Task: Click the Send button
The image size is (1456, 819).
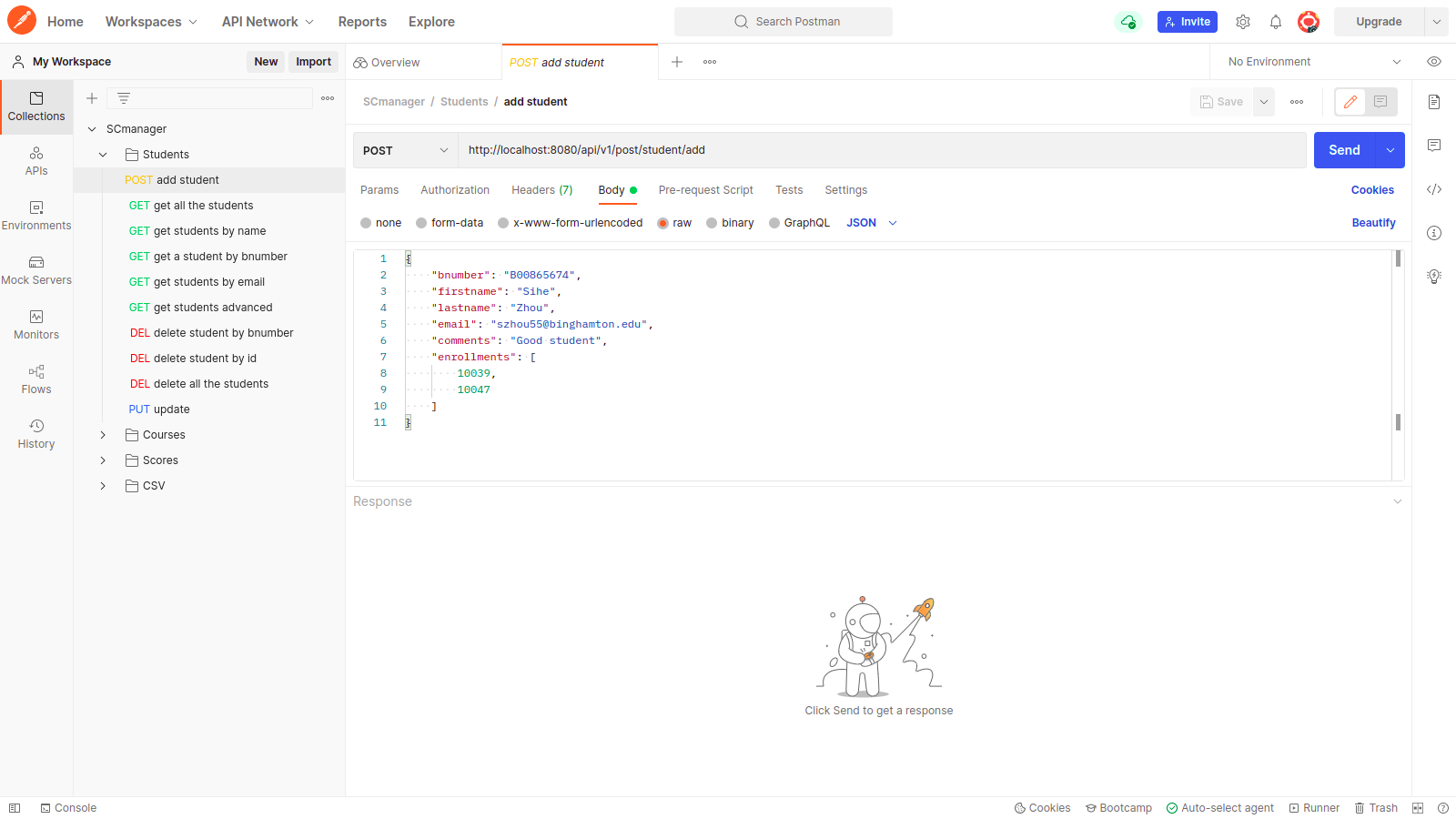Action: click(1344, 150)
